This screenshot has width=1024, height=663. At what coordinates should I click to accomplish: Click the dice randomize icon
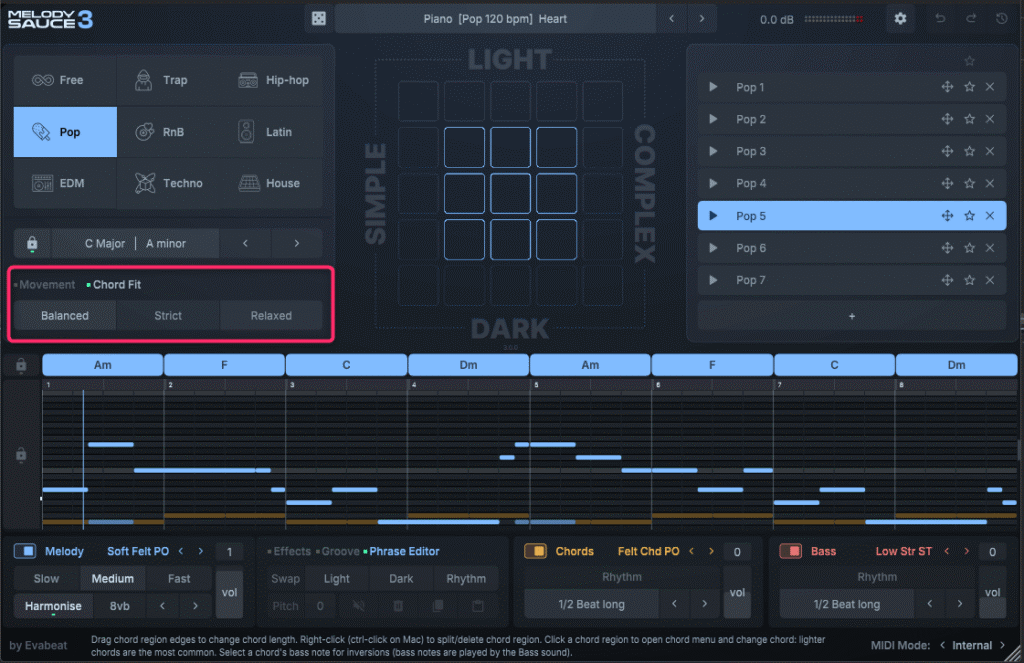click(x=317, y=19)
